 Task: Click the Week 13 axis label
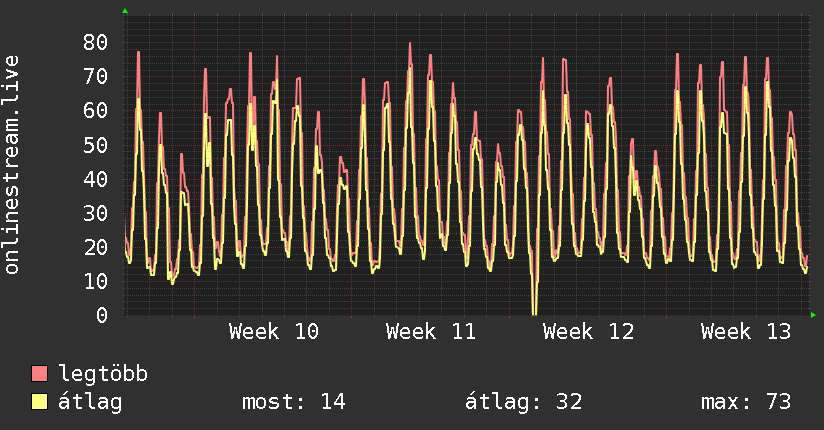746,332
